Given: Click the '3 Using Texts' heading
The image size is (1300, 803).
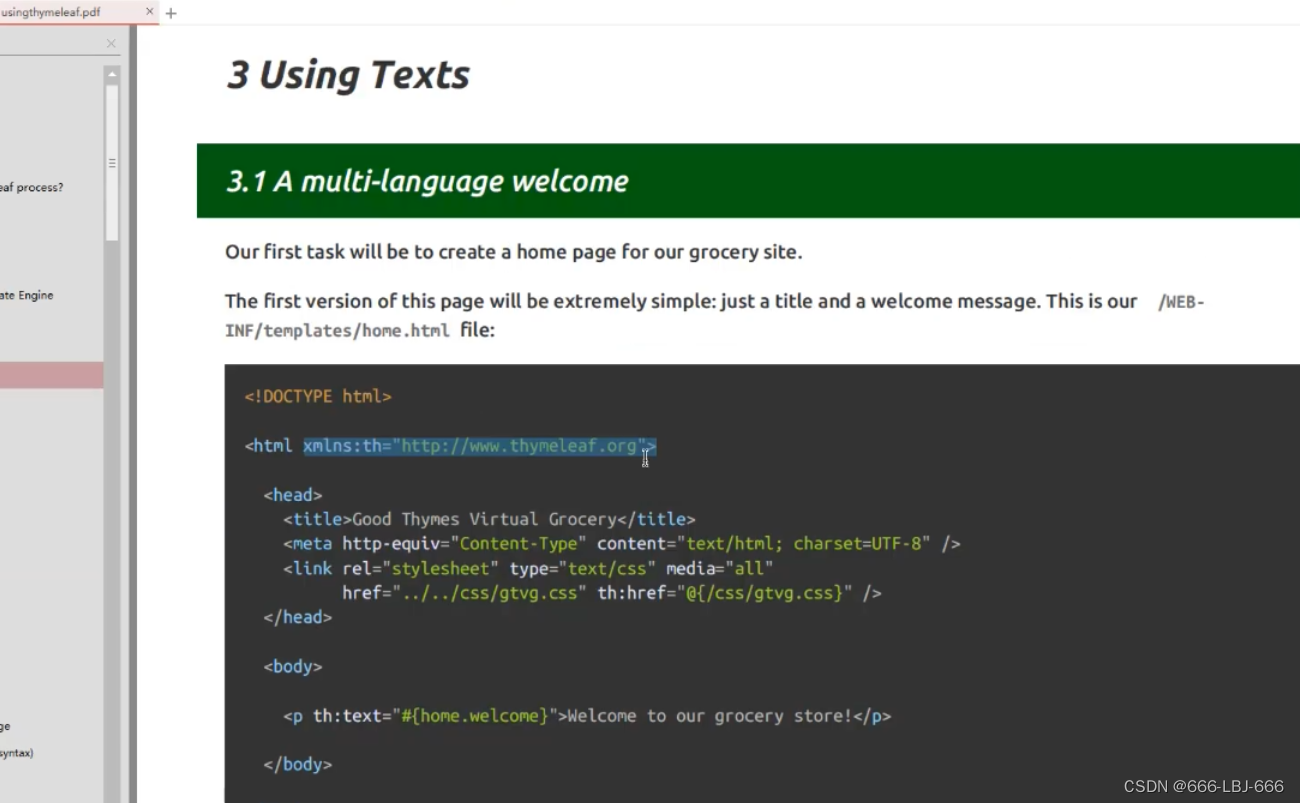Looking at the screenshot, I should pyautogui.click(x=348, y=75).
